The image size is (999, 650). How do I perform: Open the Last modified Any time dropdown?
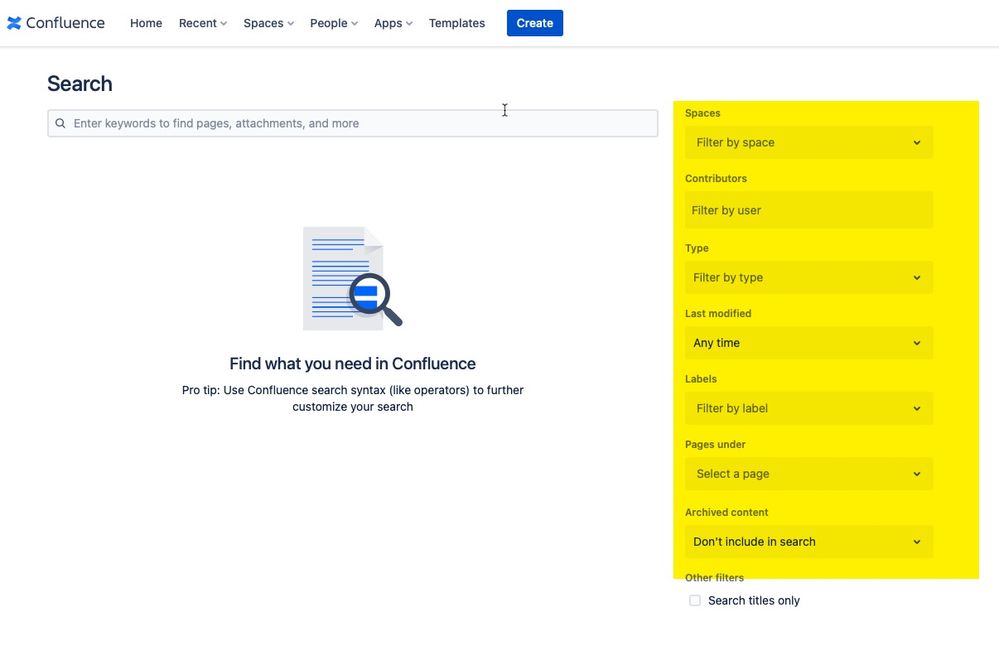[x=809, y=343]
